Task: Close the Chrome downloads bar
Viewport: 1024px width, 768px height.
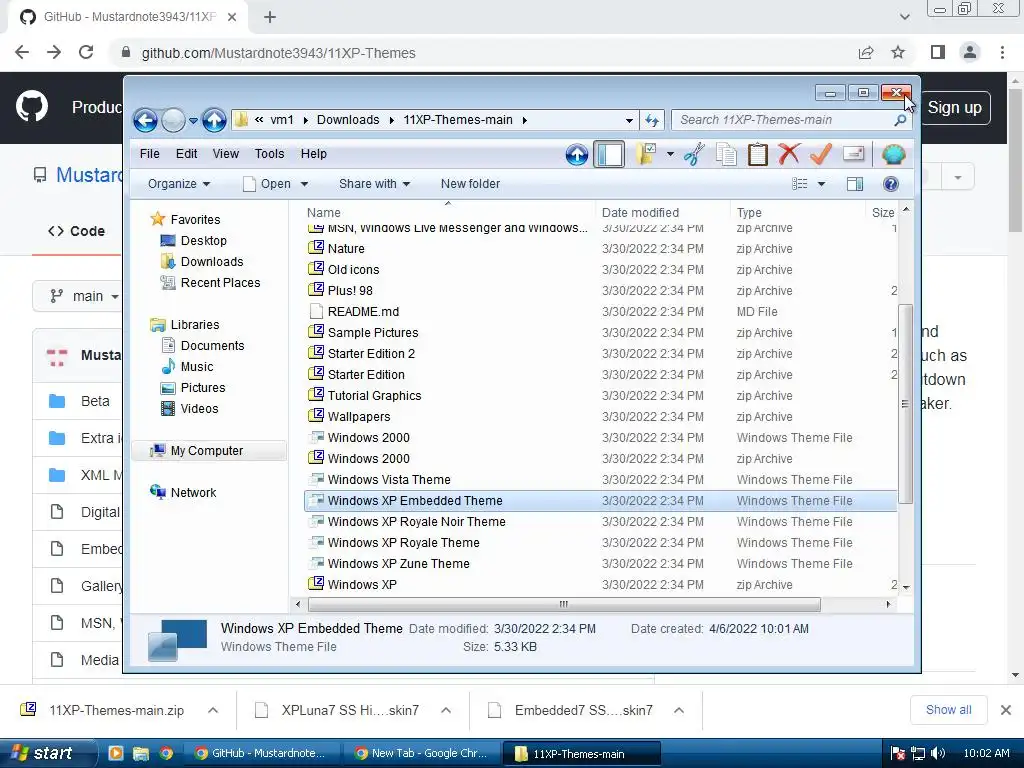Action: pyautogui.click(x=1006, y=710)
